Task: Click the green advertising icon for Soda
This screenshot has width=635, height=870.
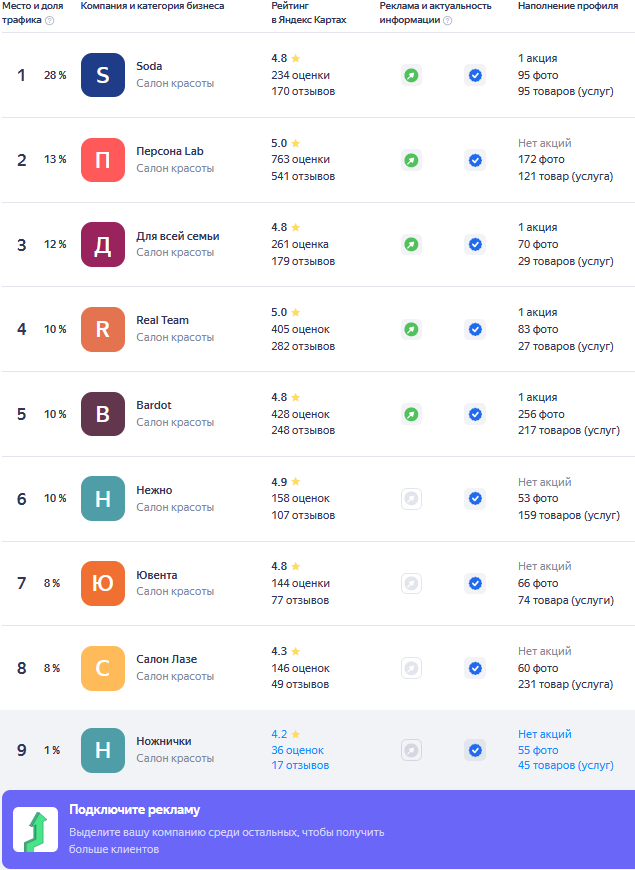Action: click(x=411, y=75)
